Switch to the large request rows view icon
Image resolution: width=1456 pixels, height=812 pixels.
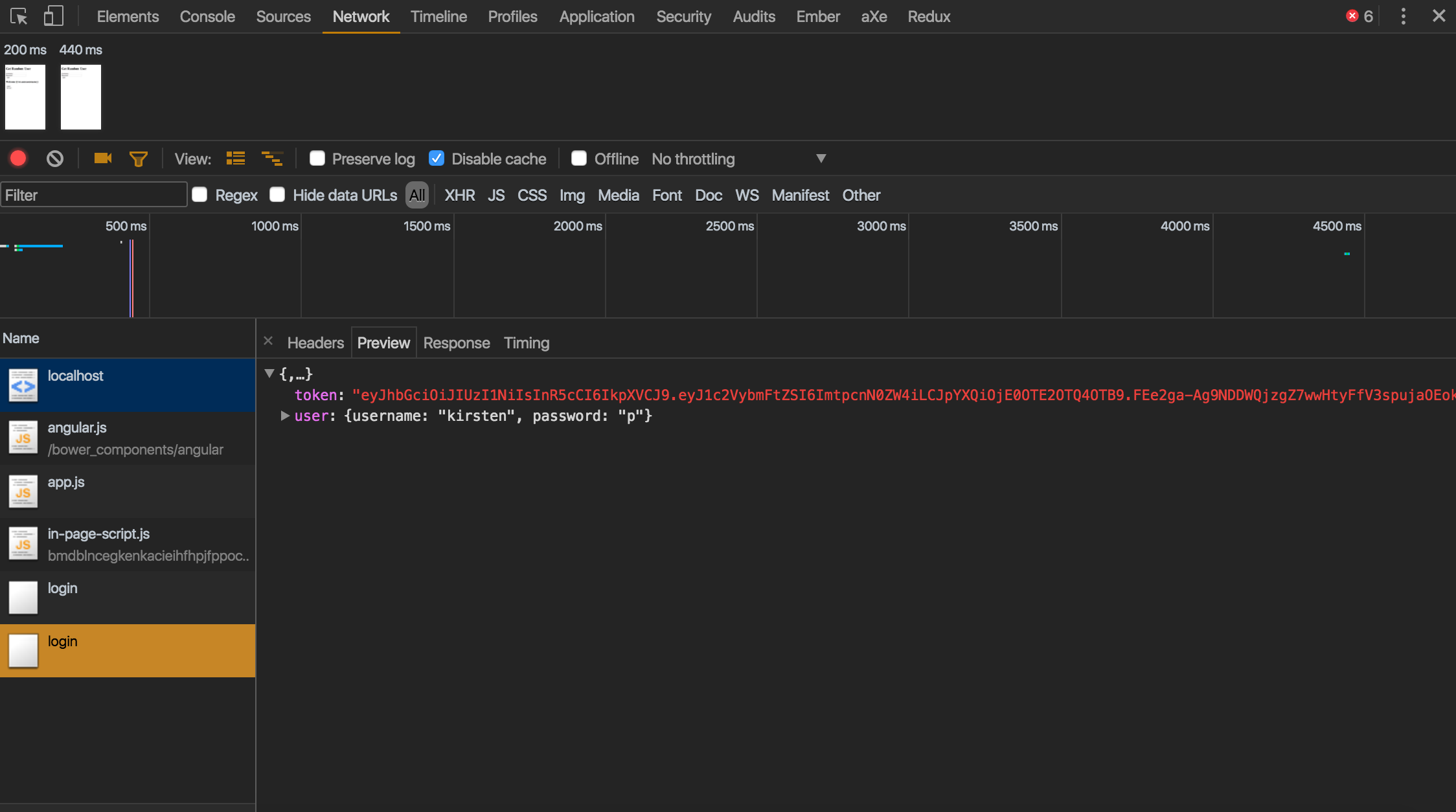[236, 159]
